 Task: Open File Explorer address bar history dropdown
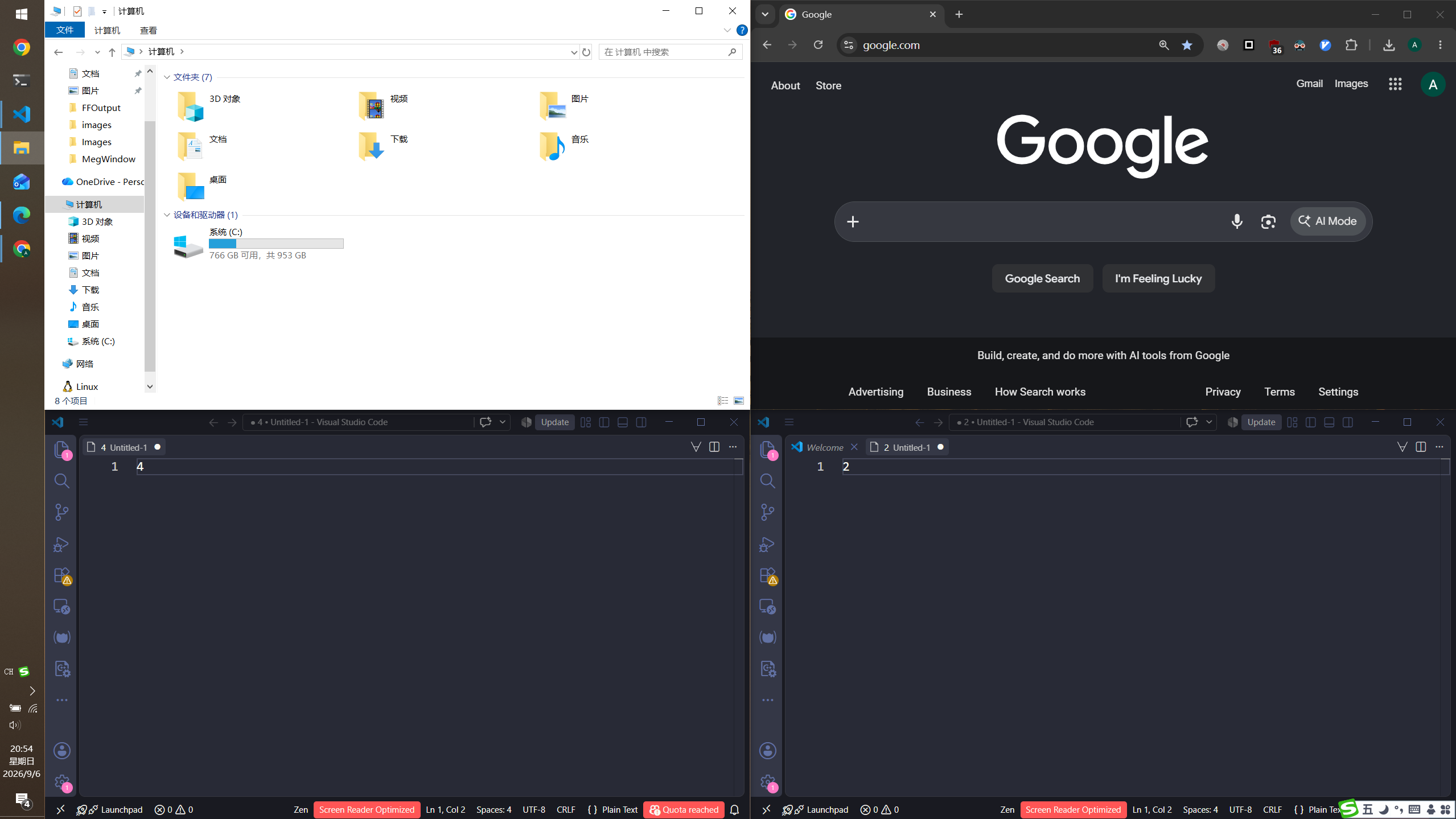point(574,52)
